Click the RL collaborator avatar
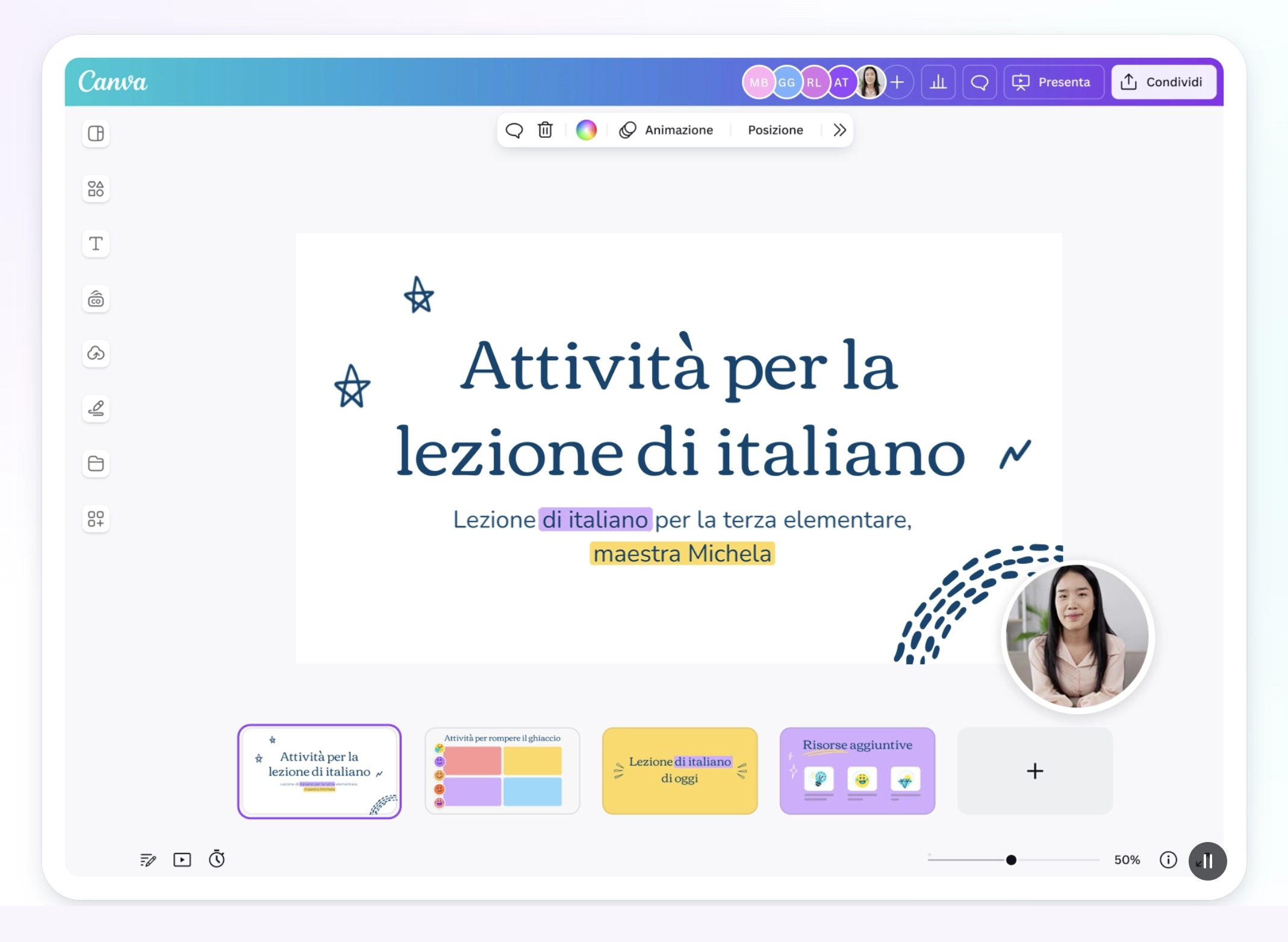The width and height of the screenshot is (1288, 942). (x=814, y=83)
